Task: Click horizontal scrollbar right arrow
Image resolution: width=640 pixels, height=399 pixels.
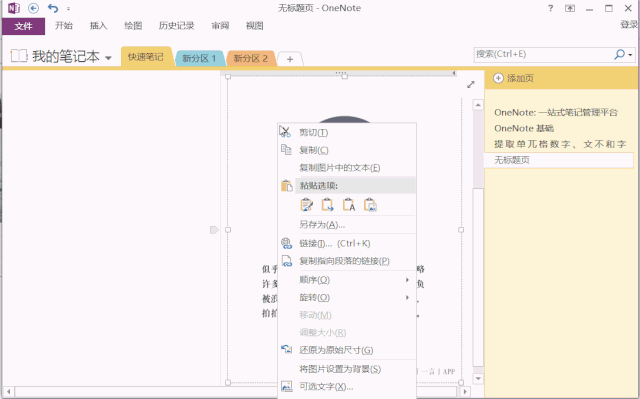Action: click(464, 392)
